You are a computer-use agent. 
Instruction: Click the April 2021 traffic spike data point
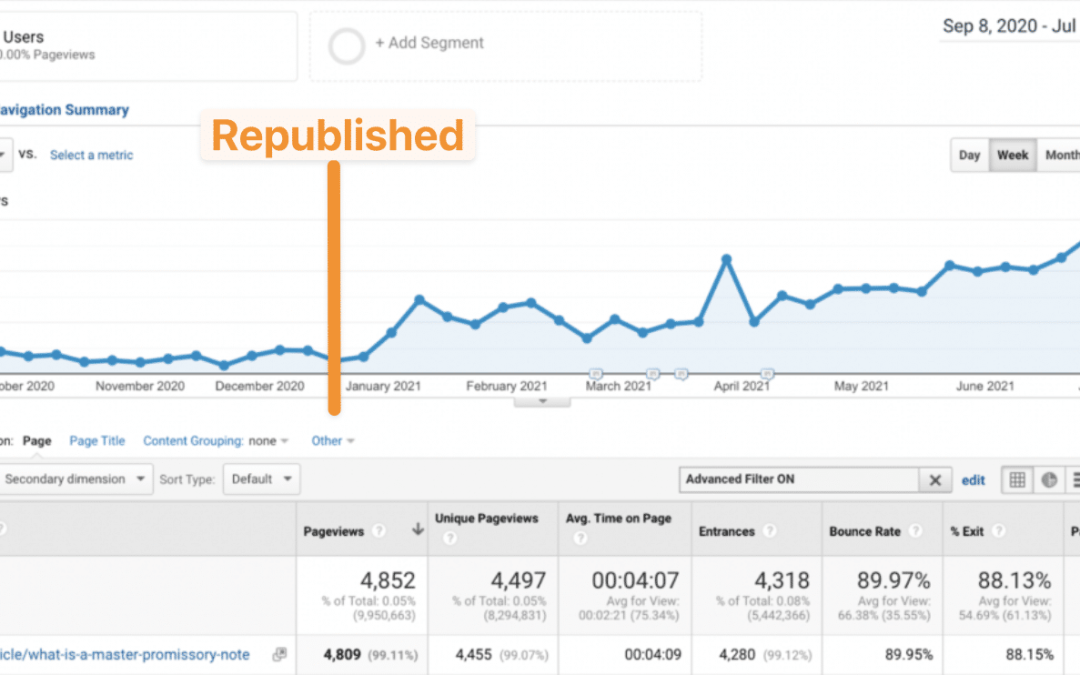point(727,259)
